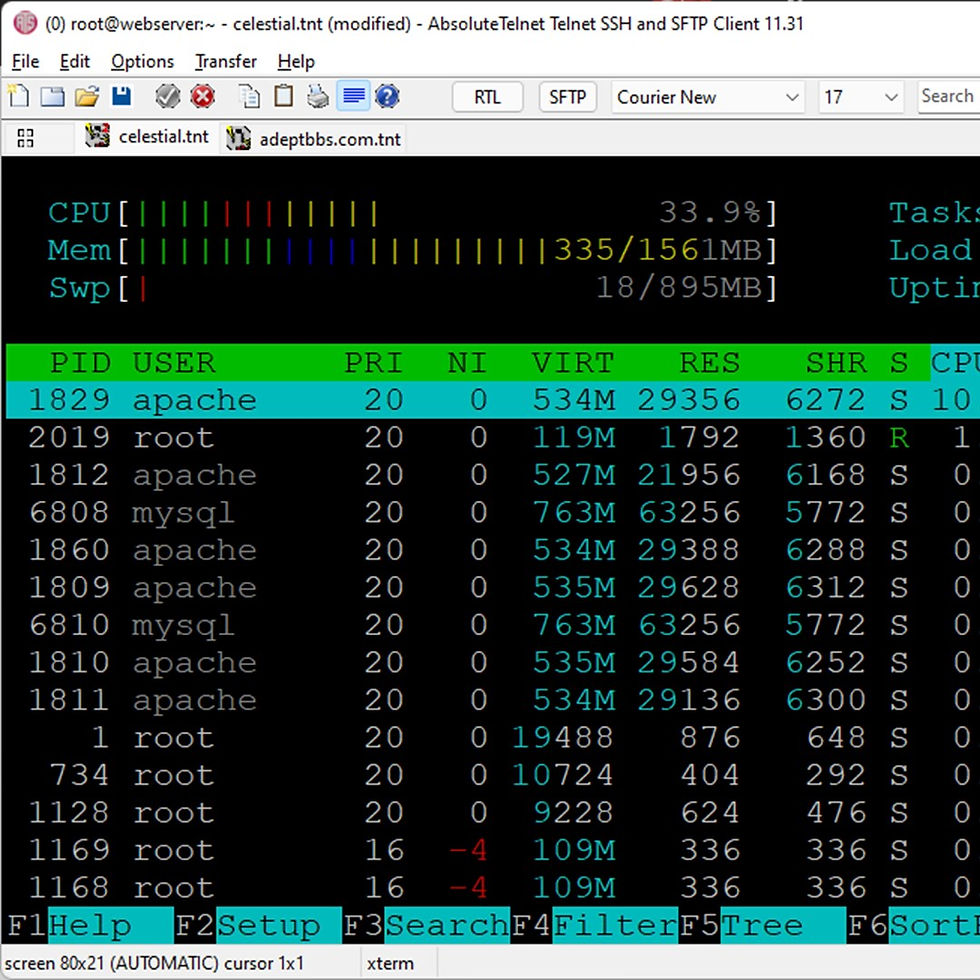The height and width of the screenshot is (980, 980).
Task: Select process row with PID 1812
Action: tap(493, 475)
